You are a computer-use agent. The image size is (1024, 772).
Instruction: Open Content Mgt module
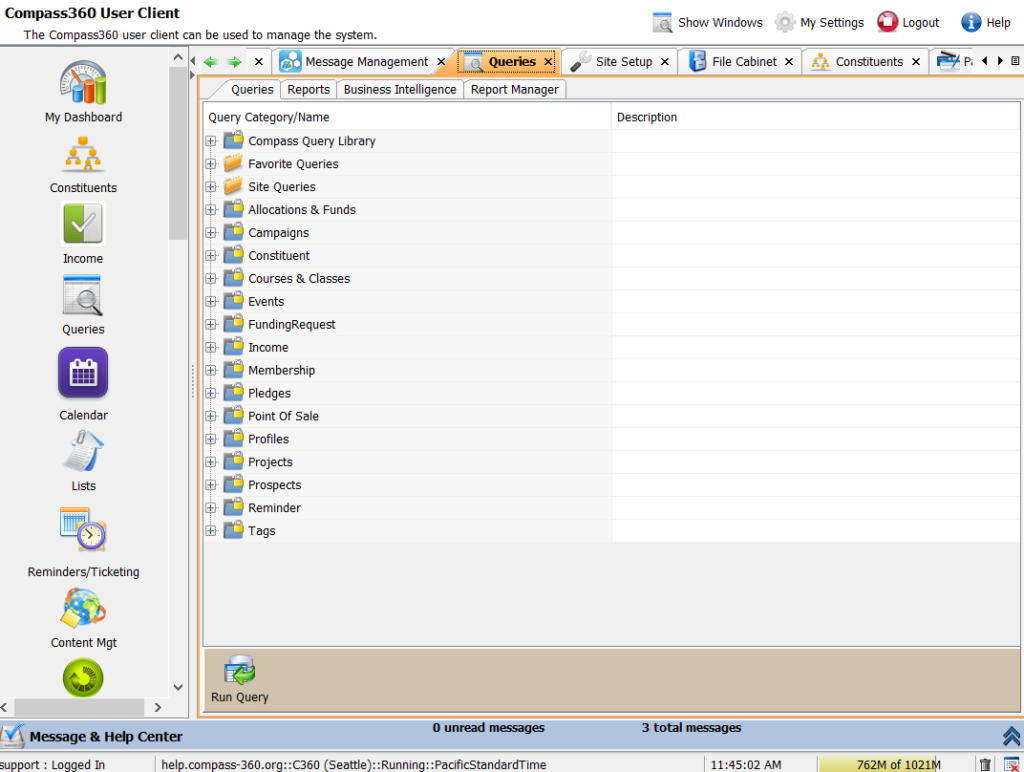tap(83, 618)
